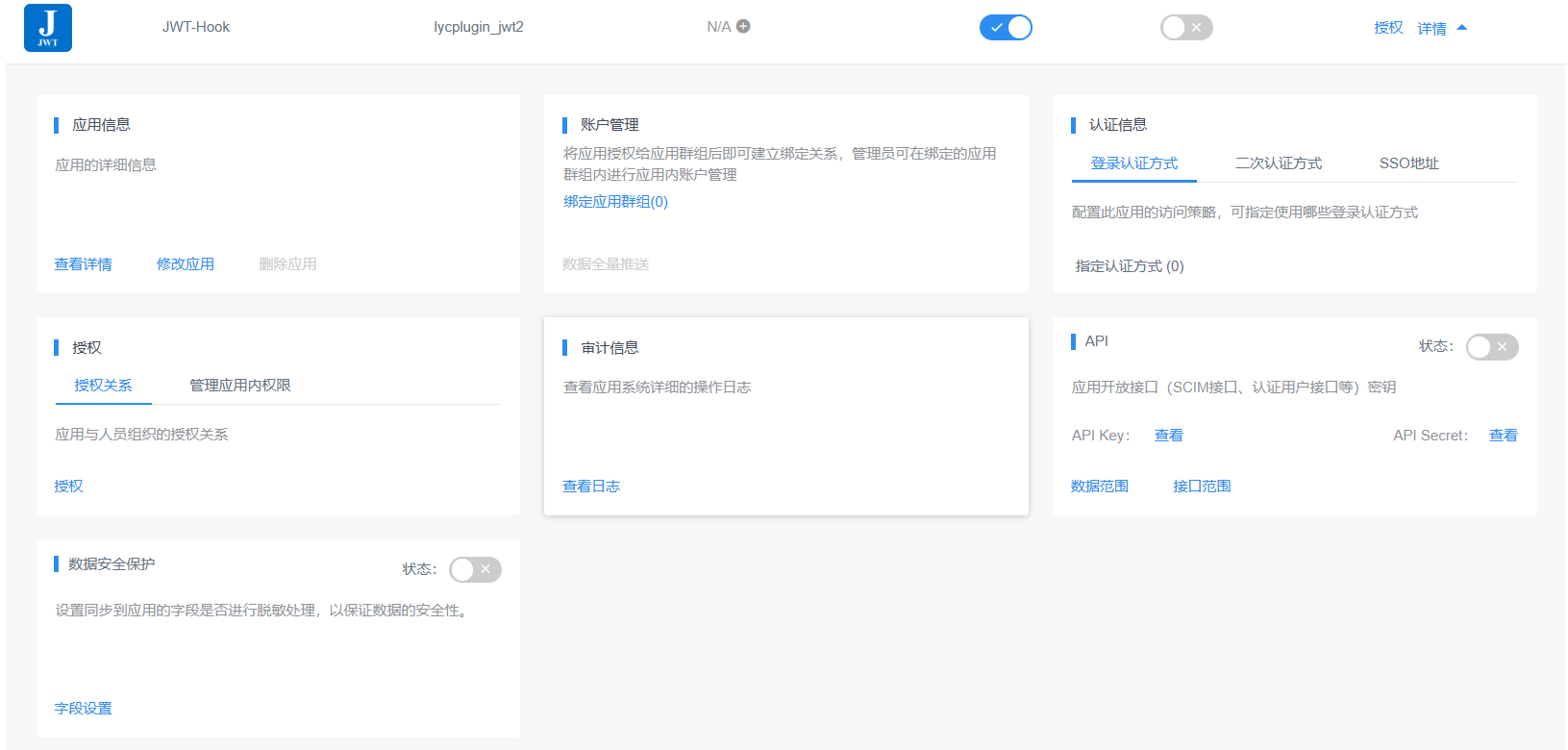The height and width of the screenshot is (750, 1568).
Task: Select the 登录认证方式 tab
Action: click(x=1133, y=163)
